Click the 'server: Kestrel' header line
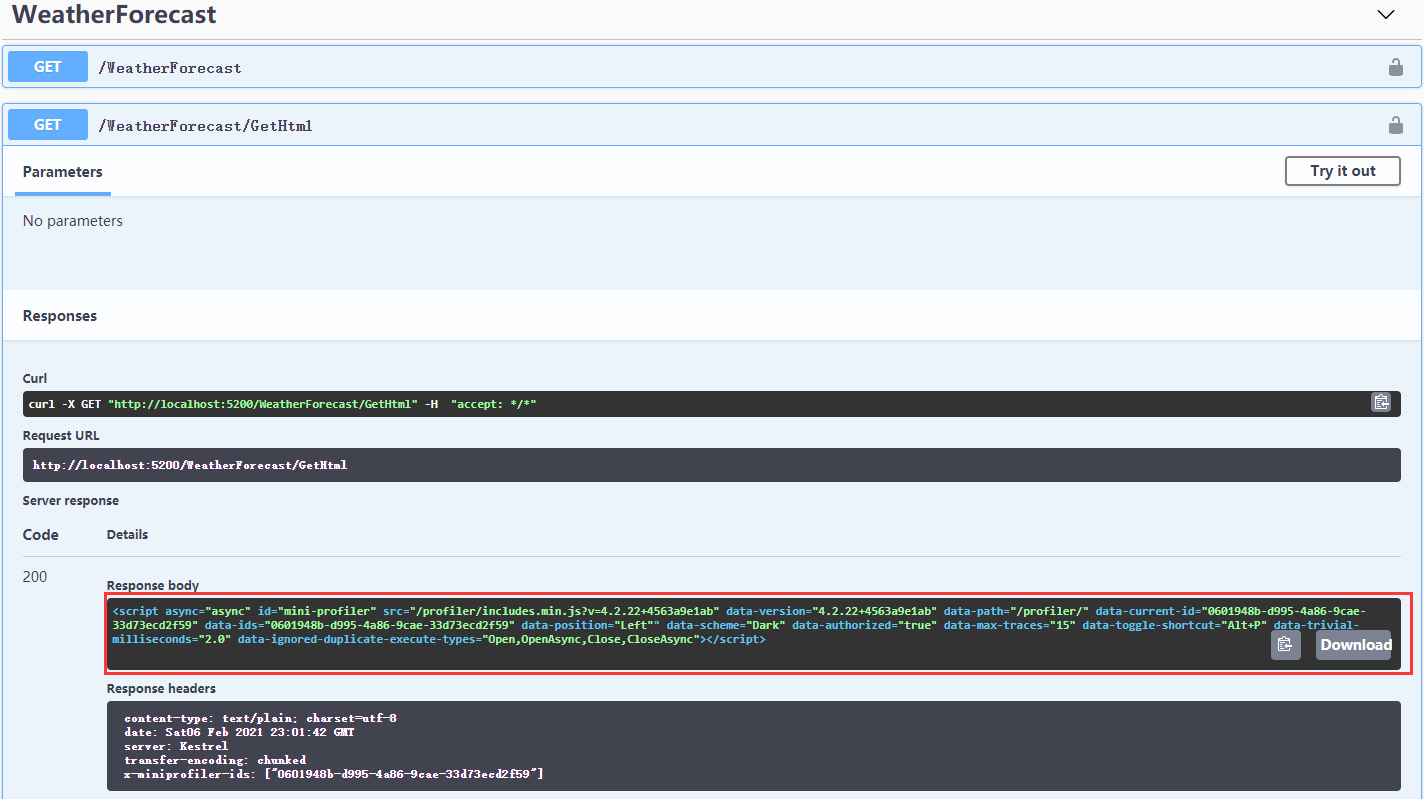The image size is (1424, 799). 176,746
